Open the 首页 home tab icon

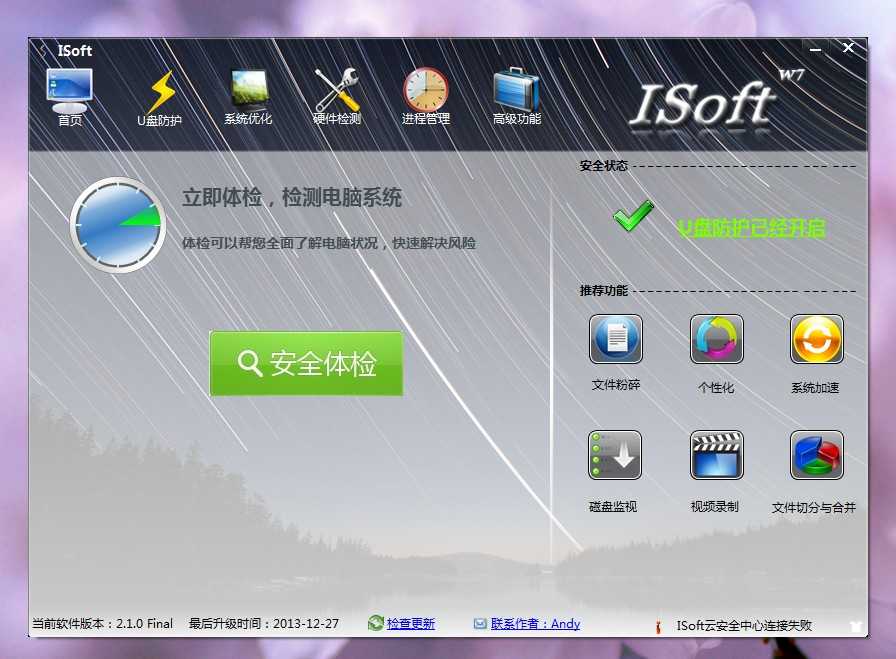[x=69, y=90]
